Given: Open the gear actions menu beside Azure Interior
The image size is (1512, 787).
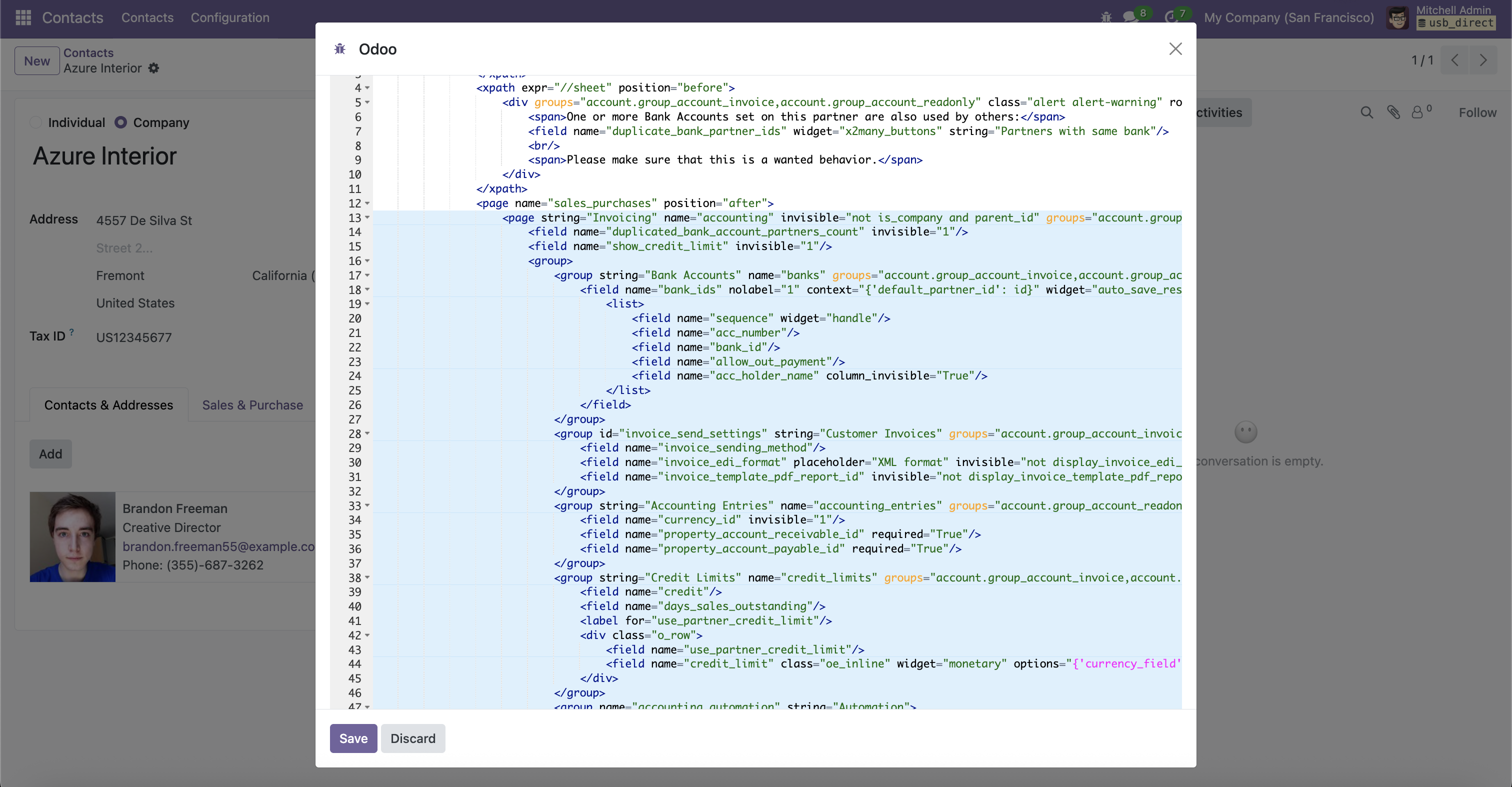Looking at the screenshot, I should coord(154,68).
